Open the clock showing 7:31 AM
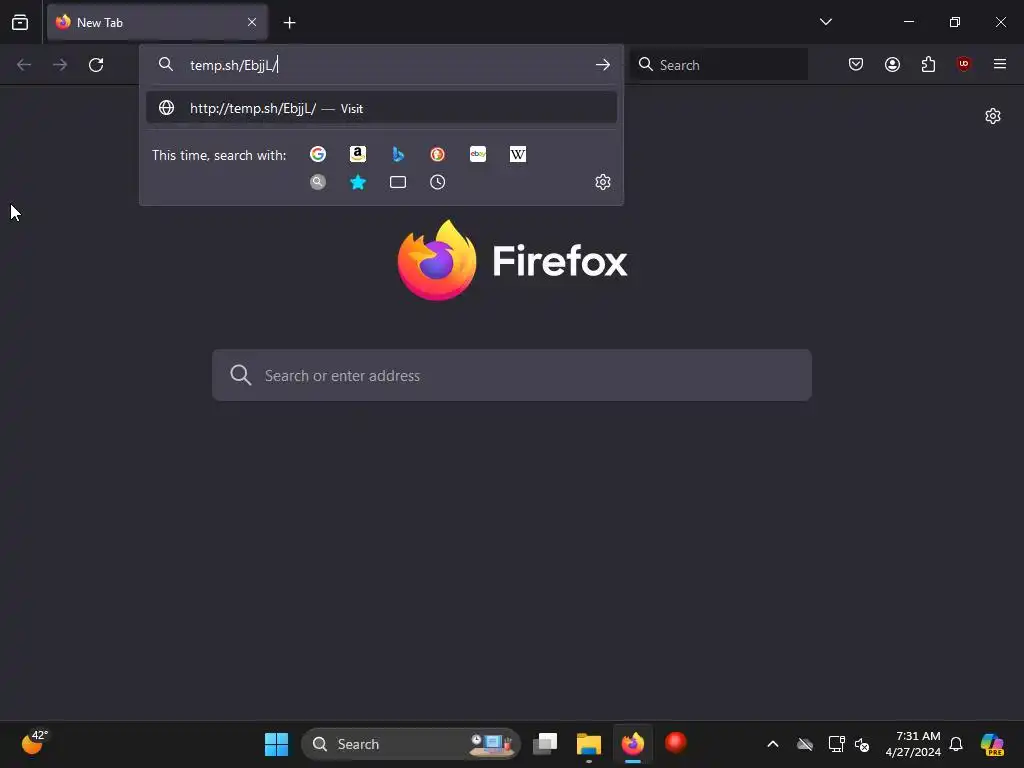Image resolution: width=1024 pixels, height=768 pixels. pyautogui.click(x=913, y=744)
